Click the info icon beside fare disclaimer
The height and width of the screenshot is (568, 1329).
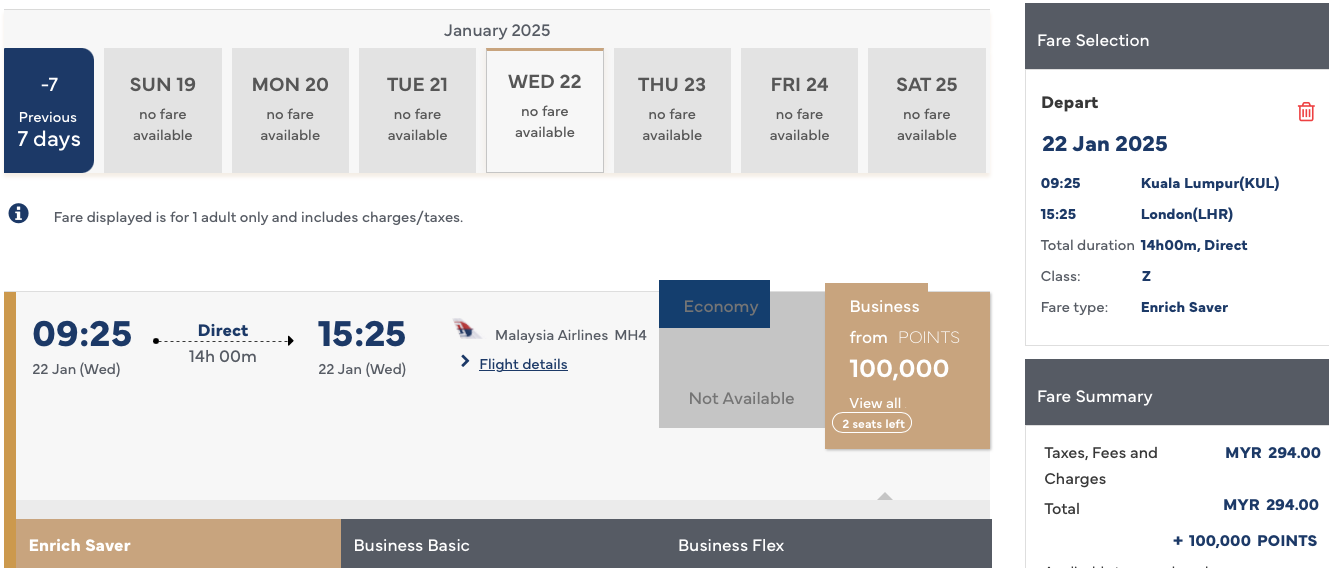[x=19, y=213]
